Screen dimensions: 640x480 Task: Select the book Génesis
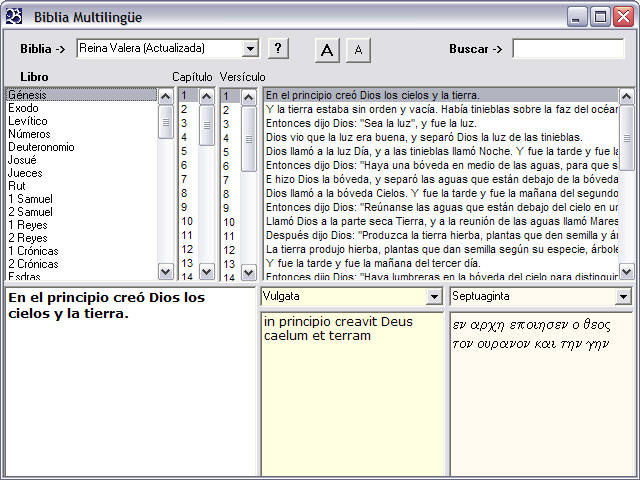[x=82, y=95]
